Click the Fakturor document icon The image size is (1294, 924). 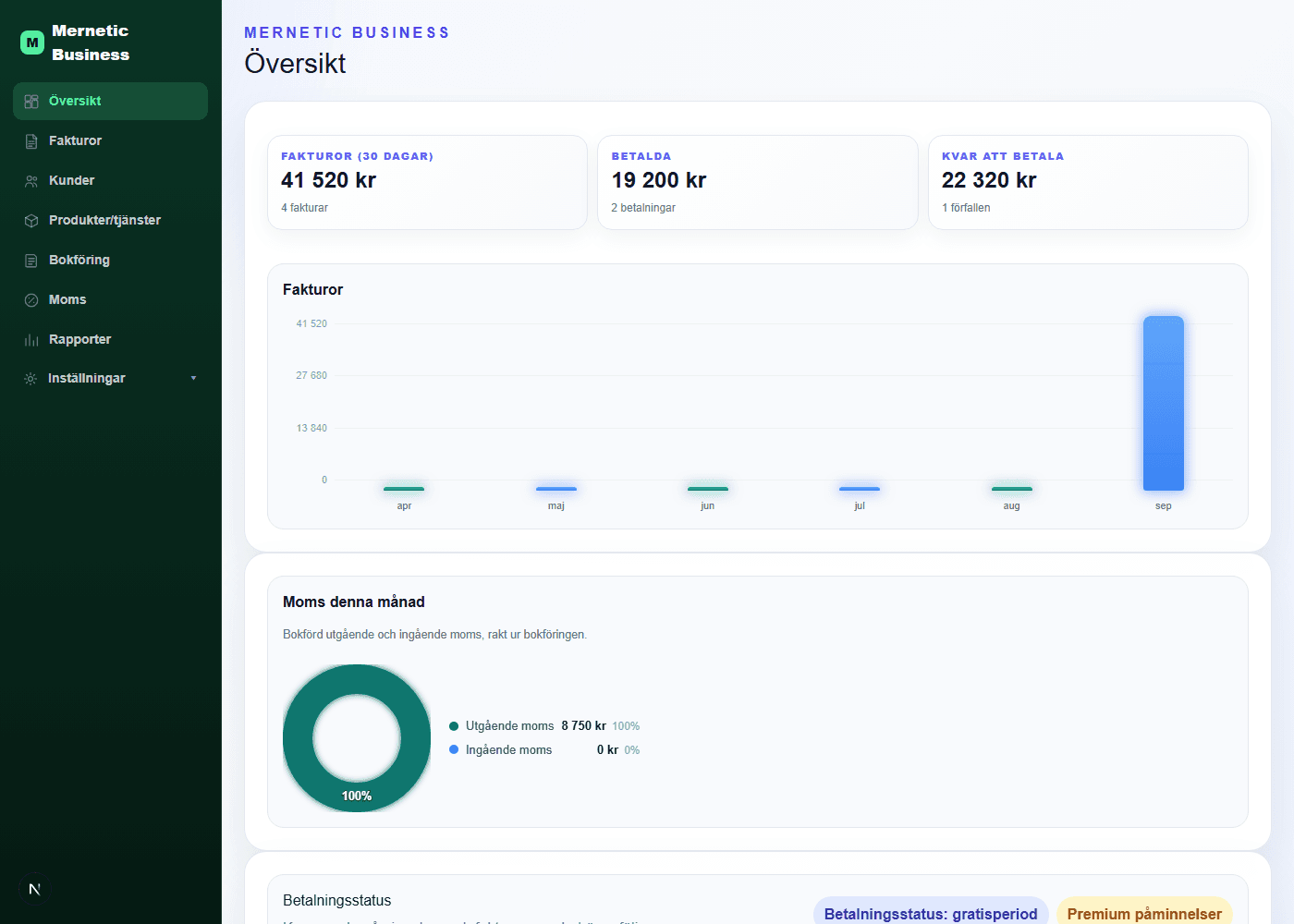(x=31, y=141)
